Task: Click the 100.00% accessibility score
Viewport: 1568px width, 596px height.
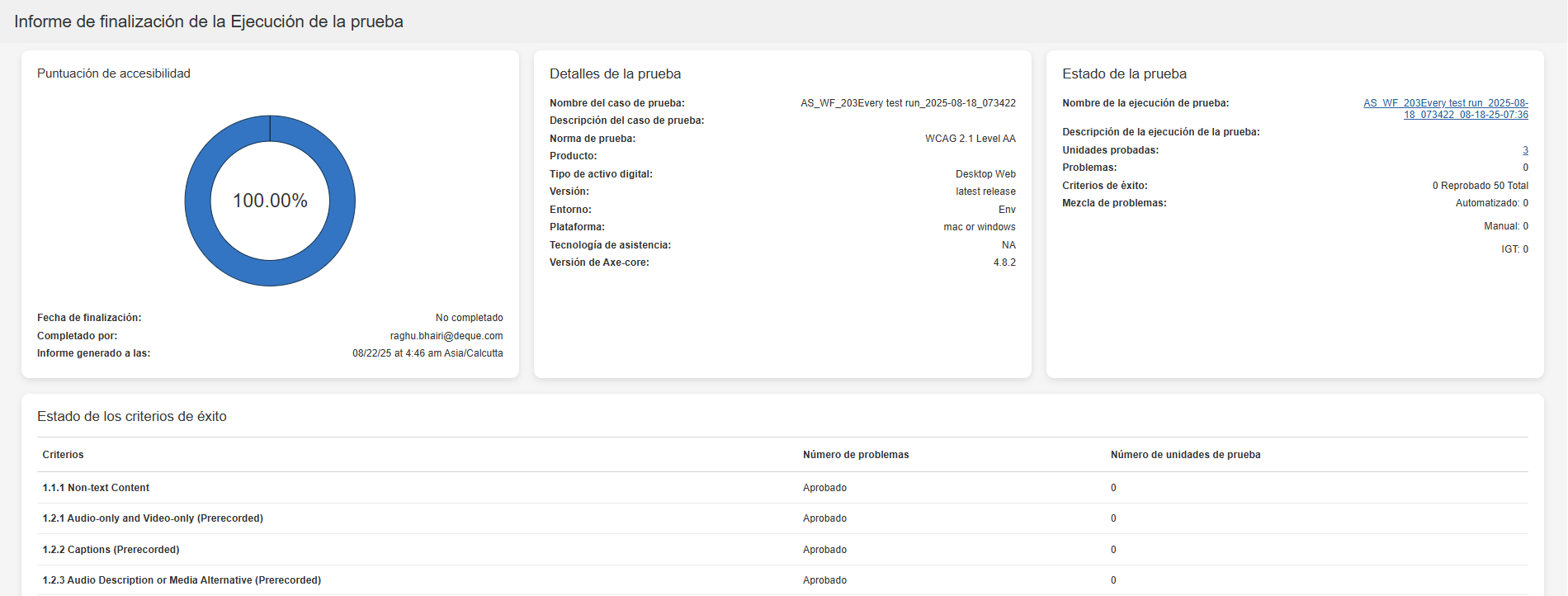Action: (270, 201)
